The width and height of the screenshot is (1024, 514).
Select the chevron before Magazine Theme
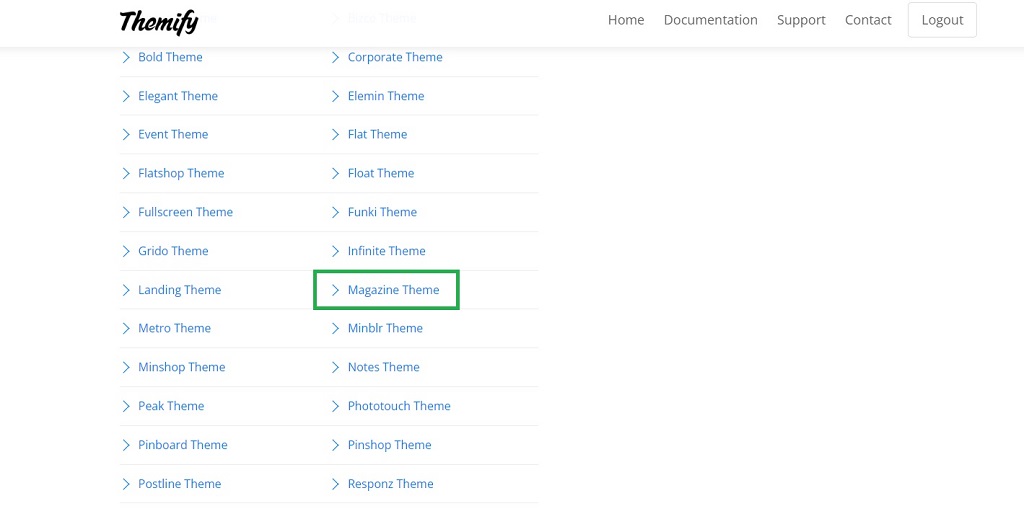coord(336,290)
